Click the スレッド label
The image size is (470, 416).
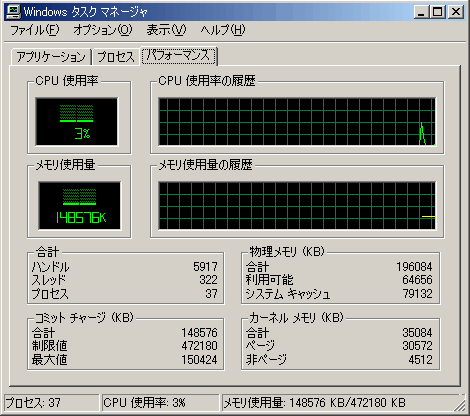pos(49,280)
